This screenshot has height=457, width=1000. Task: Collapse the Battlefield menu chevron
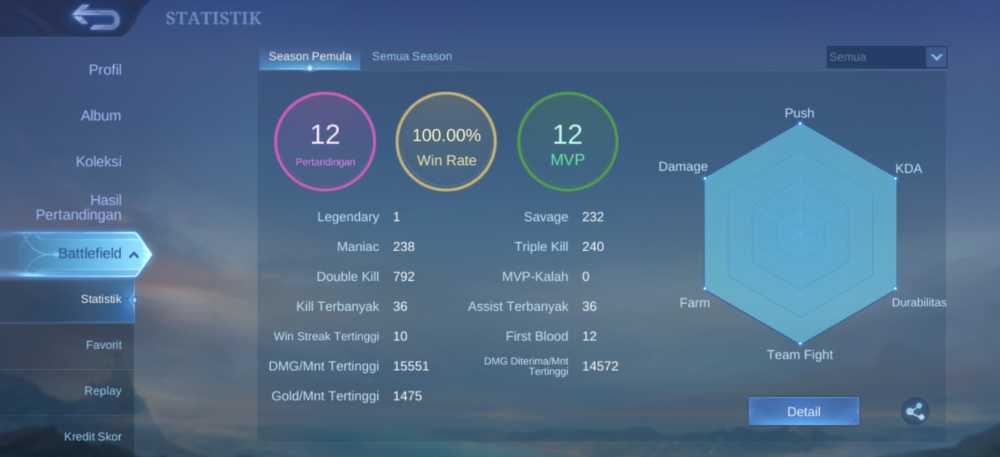134,254
